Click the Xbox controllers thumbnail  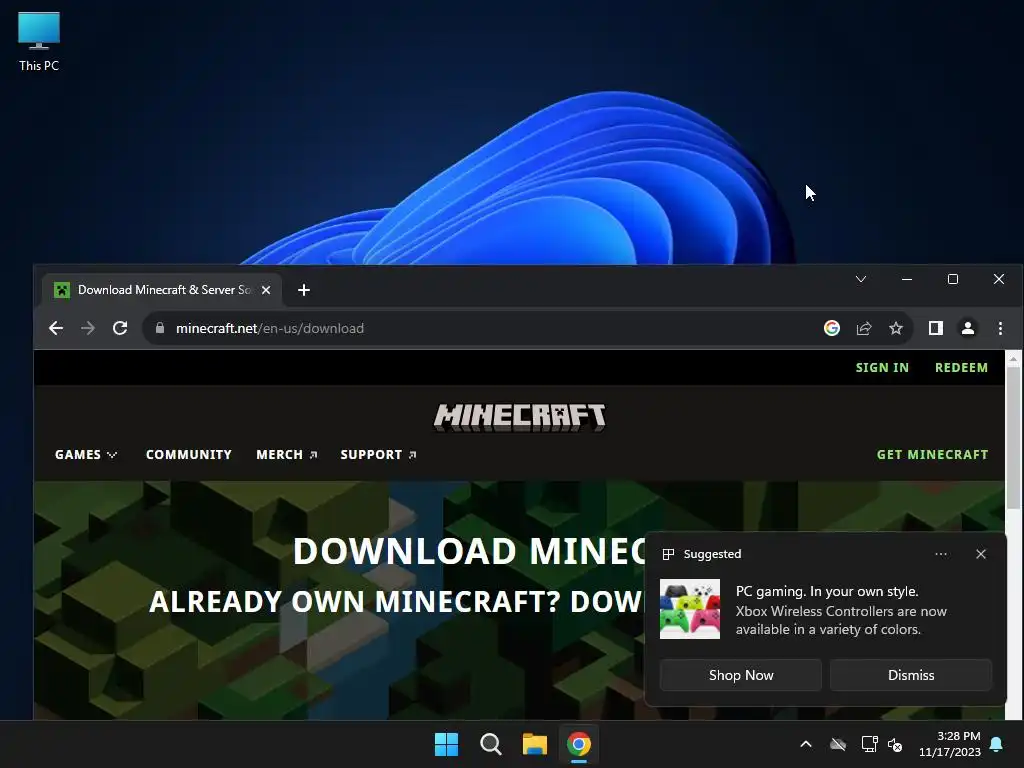pos(690,609)
